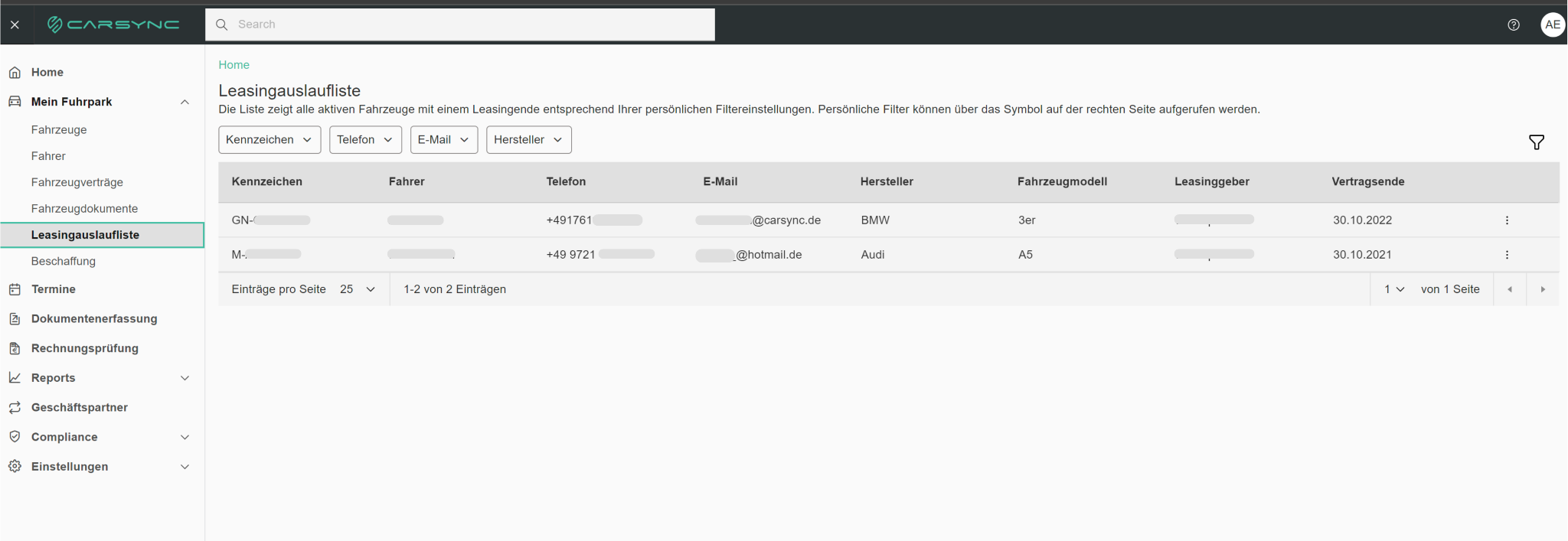Expand the Hersteller filter dropdown
Viewport: 1568px width, 541px height.
point(528,140)
